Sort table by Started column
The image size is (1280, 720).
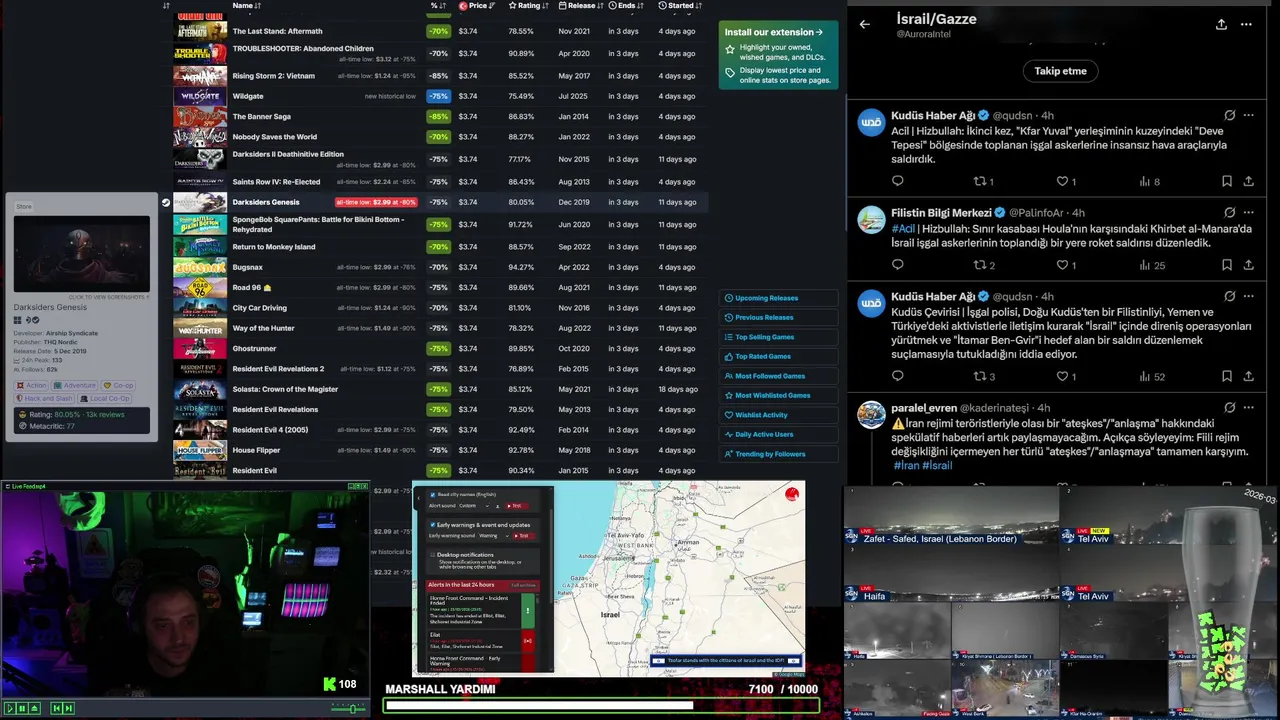point(680,5)
